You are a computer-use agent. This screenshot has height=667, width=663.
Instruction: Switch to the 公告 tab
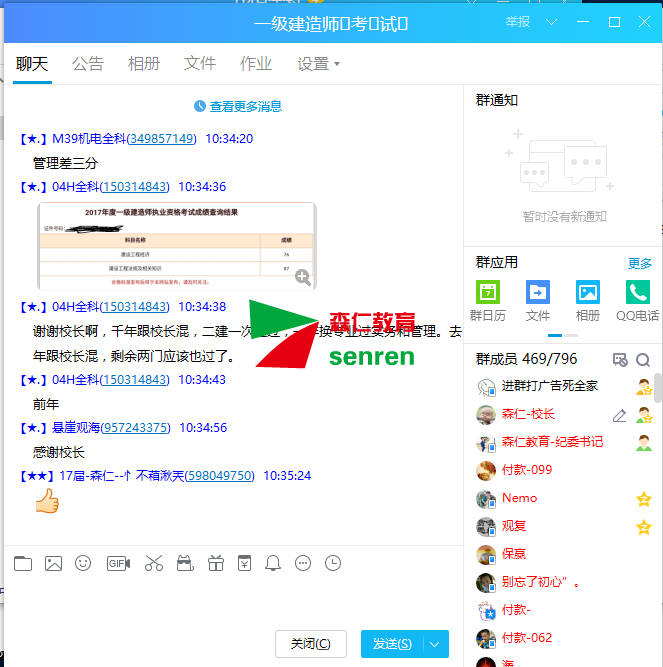88,64
